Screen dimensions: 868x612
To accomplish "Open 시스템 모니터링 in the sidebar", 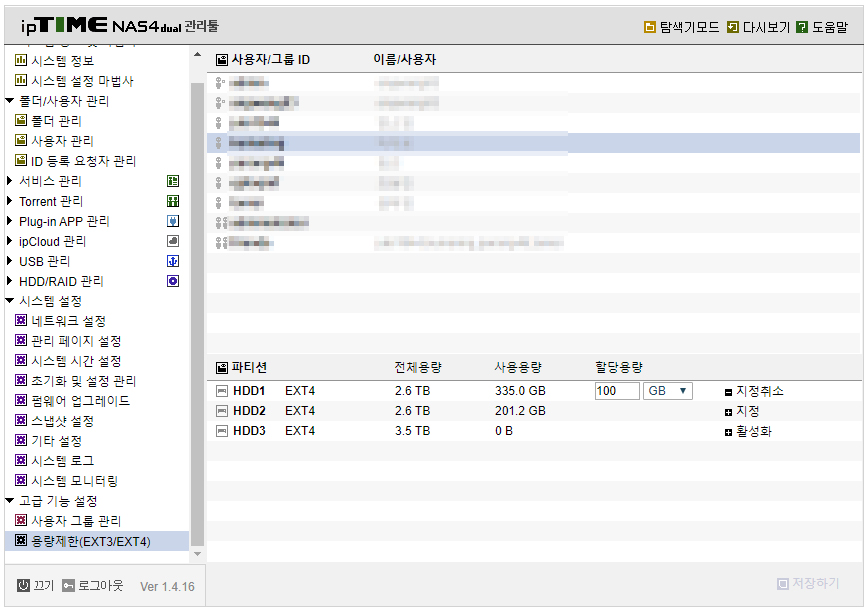I will [x=74, y=481].
